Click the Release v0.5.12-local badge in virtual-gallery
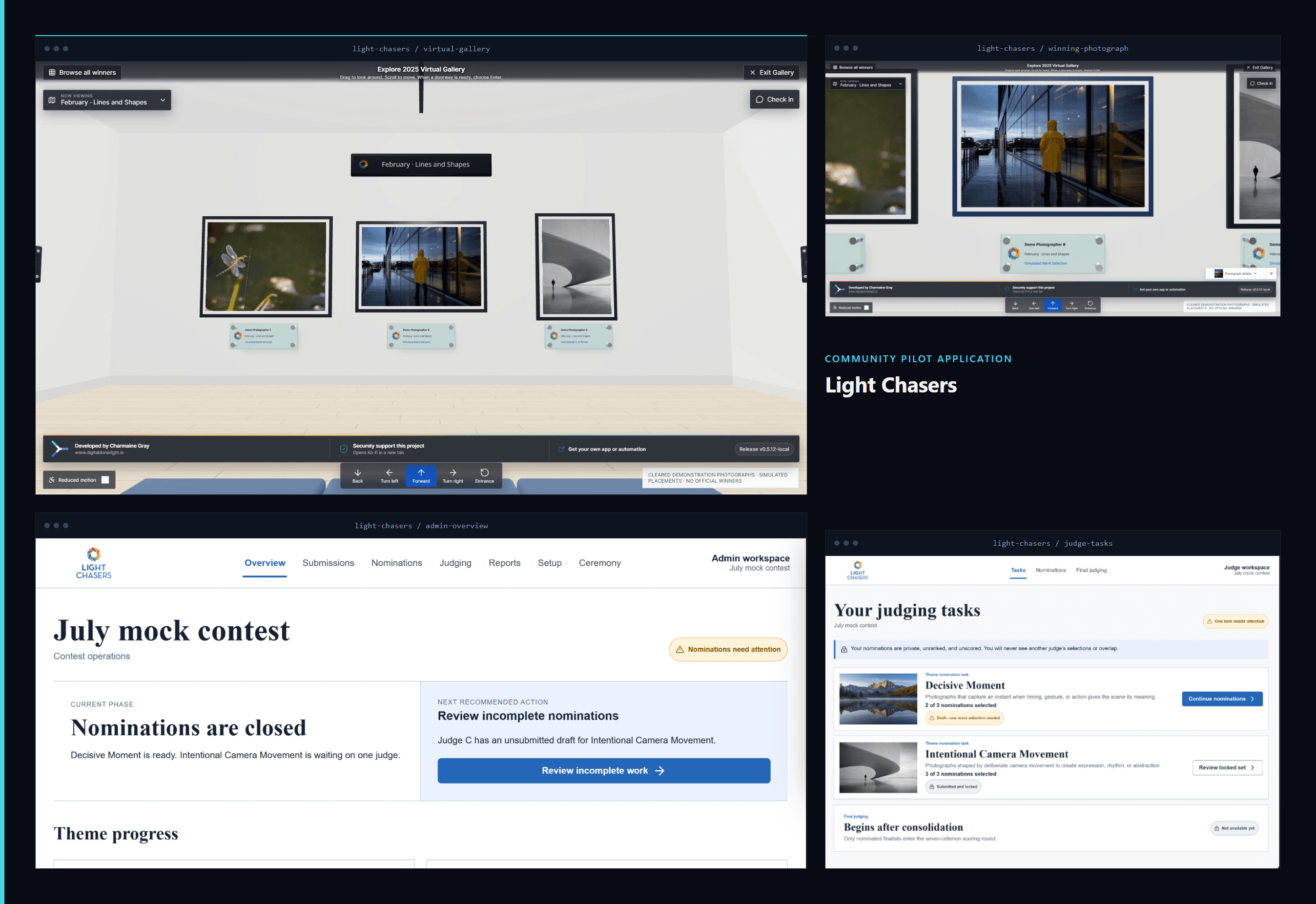1316x904 pixels. point(764,449)
